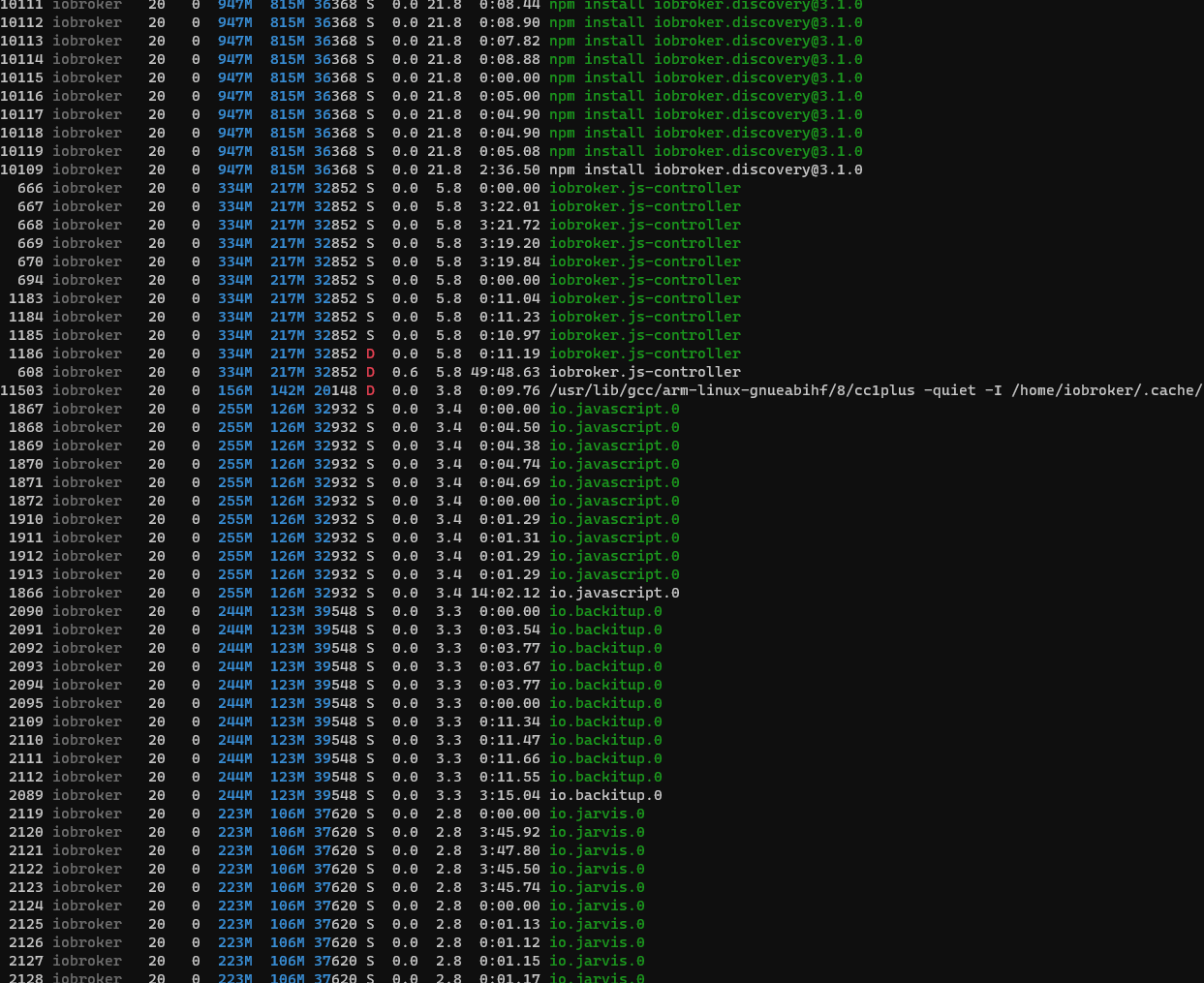Click the time value 0:04.50
Screen dimensions: 1204x983
[509, 427]
